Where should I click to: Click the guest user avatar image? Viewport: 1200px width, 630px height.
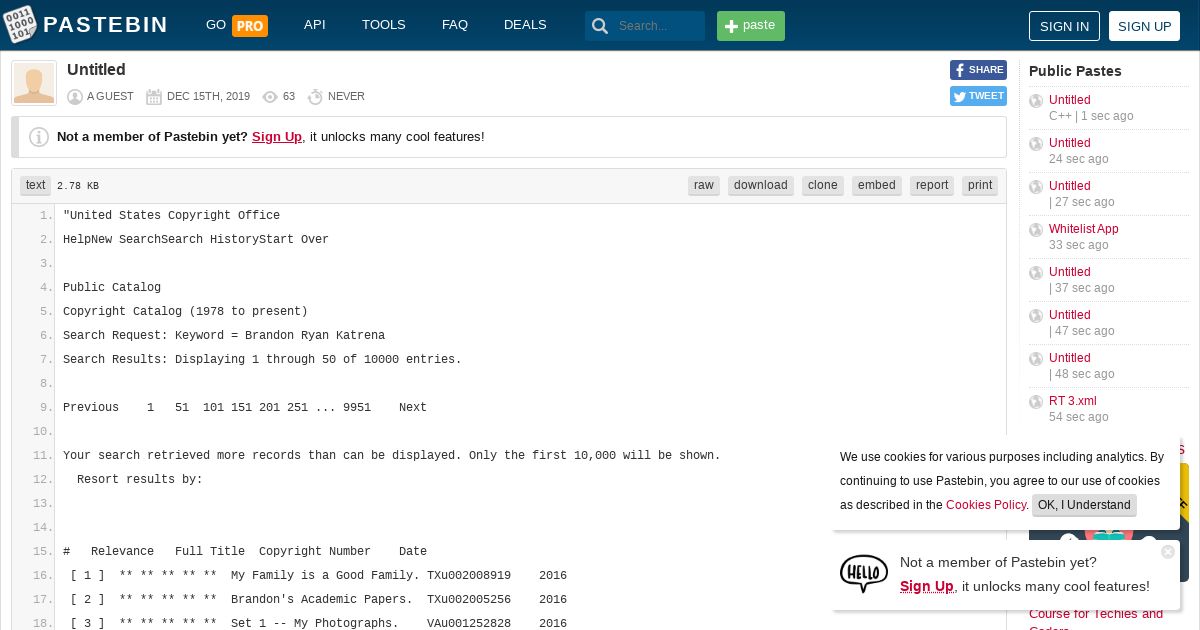point(34,83)
